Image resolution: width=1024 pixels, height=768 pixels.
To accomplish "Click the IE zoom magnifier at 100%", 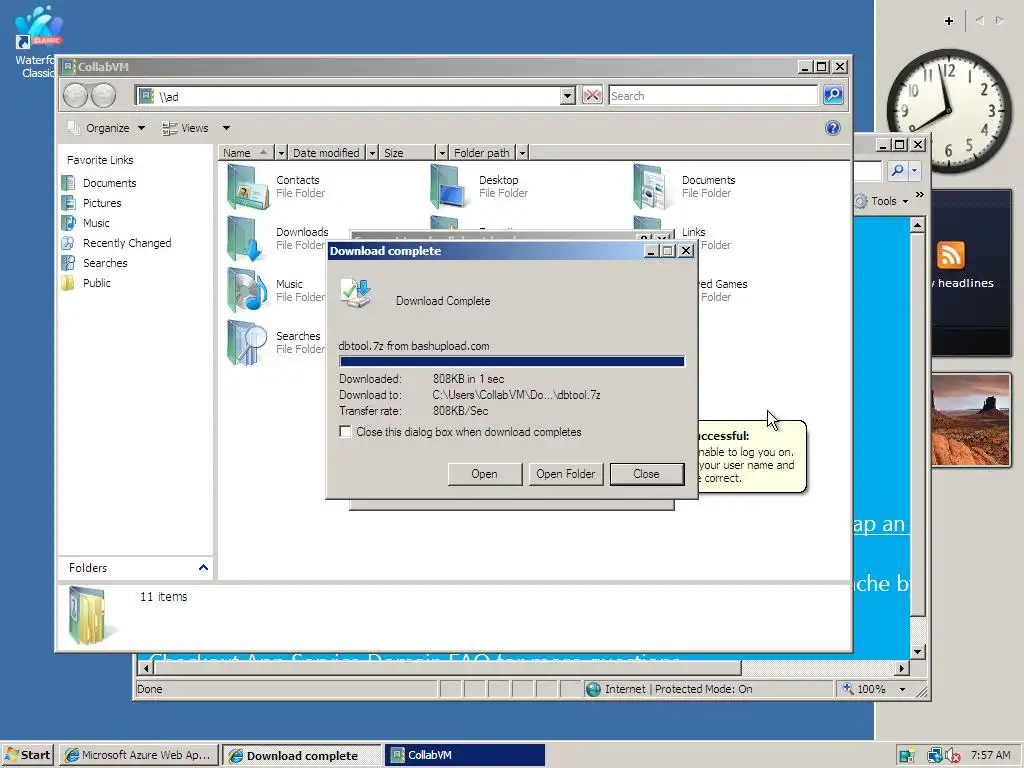I will pyautogui.click(x=848, y=688).
